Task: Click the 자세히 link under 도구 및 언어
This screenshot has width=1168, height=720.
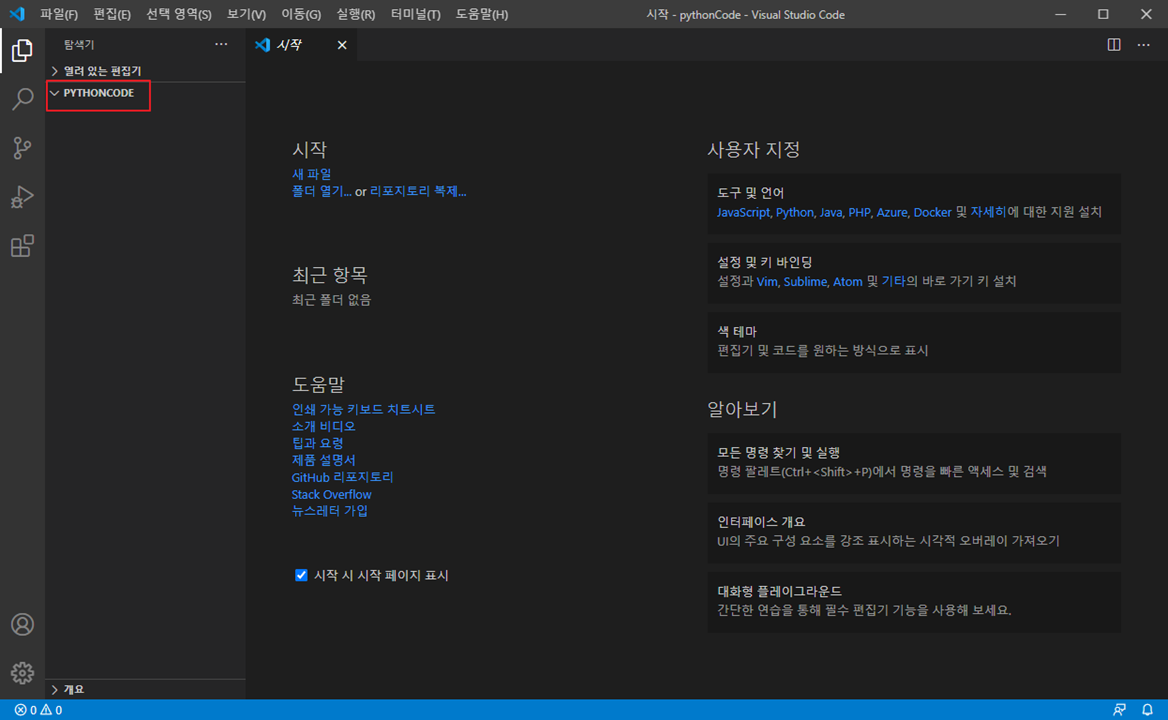Action: 988,212
